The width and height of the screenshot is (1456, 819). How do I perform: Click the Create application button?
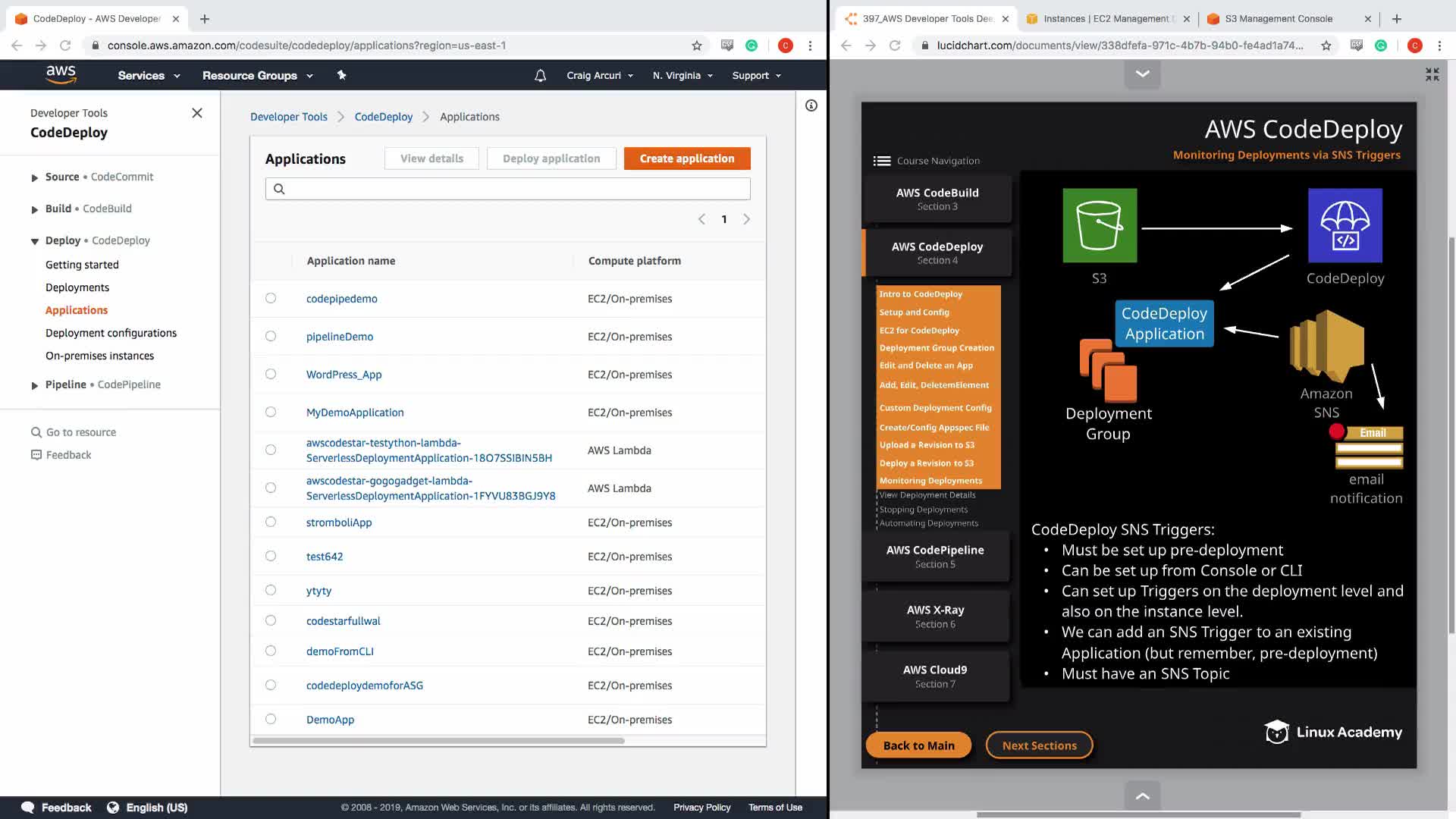(687, 158)
